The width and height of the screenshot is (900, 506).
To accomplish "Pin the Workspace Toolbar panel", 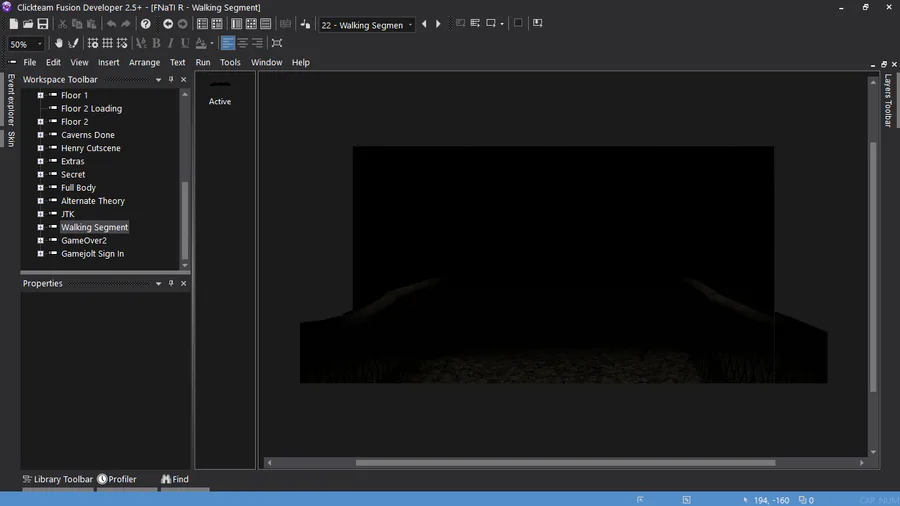I will [x=171, y=79].
